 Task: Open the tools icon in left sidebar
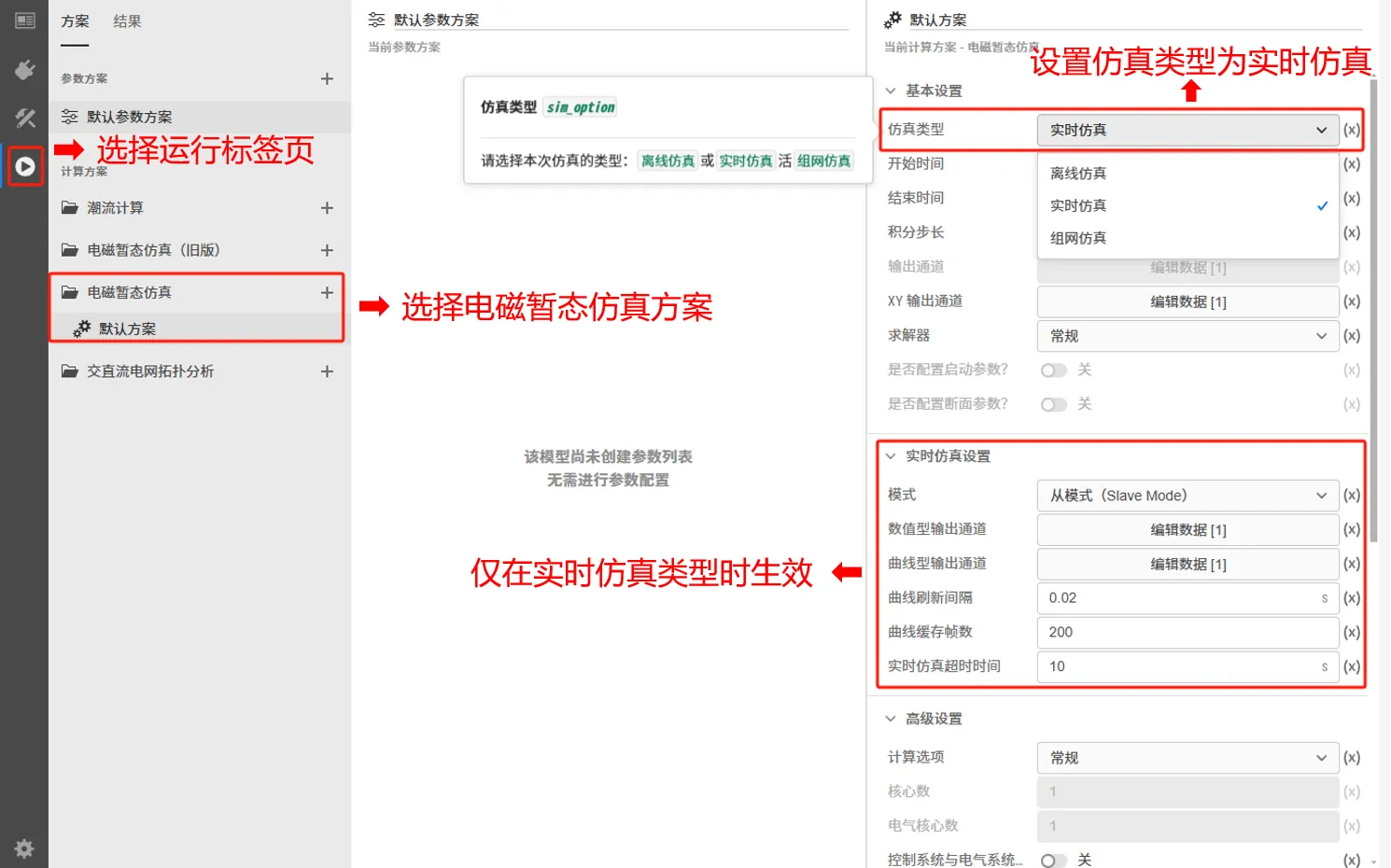tap(25, 119)
